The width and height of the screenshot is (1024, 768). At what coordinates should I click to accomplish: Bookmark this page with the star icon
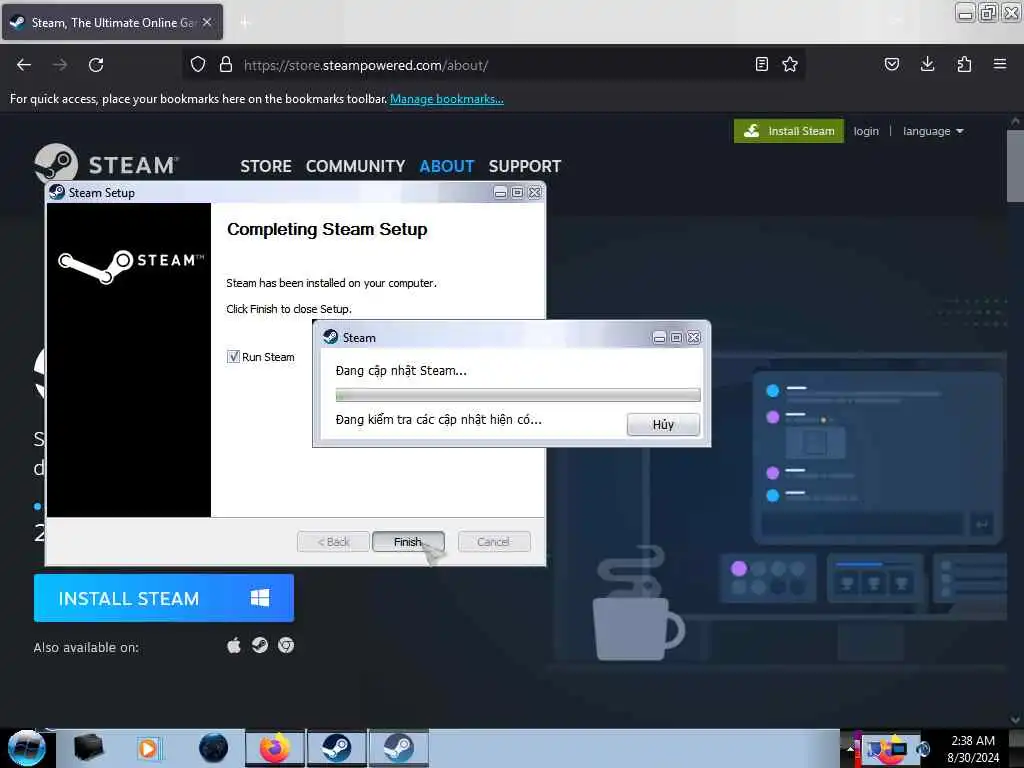pos(790,64)
